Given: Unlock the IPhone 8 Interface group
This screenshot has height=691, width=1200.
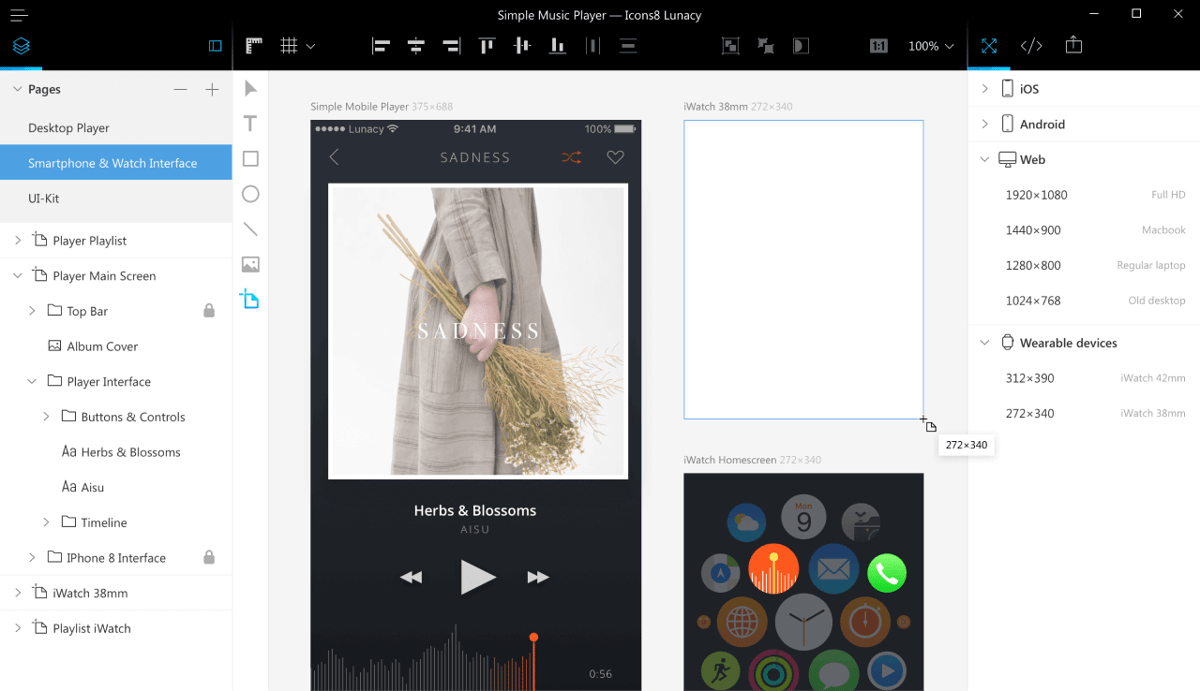Looking at the screenshot, I should point(209,557).
